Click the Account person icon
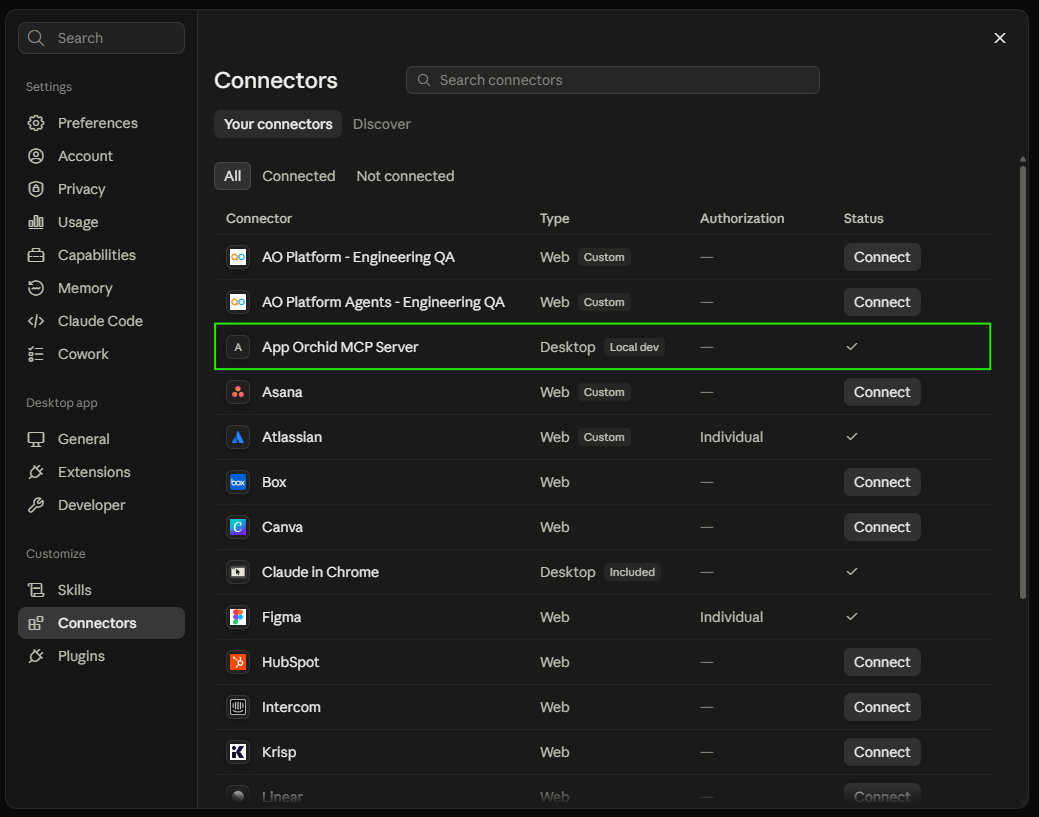Image resolution: width=1039 pixels, height=817 pixels. click(x=36, y=156)
